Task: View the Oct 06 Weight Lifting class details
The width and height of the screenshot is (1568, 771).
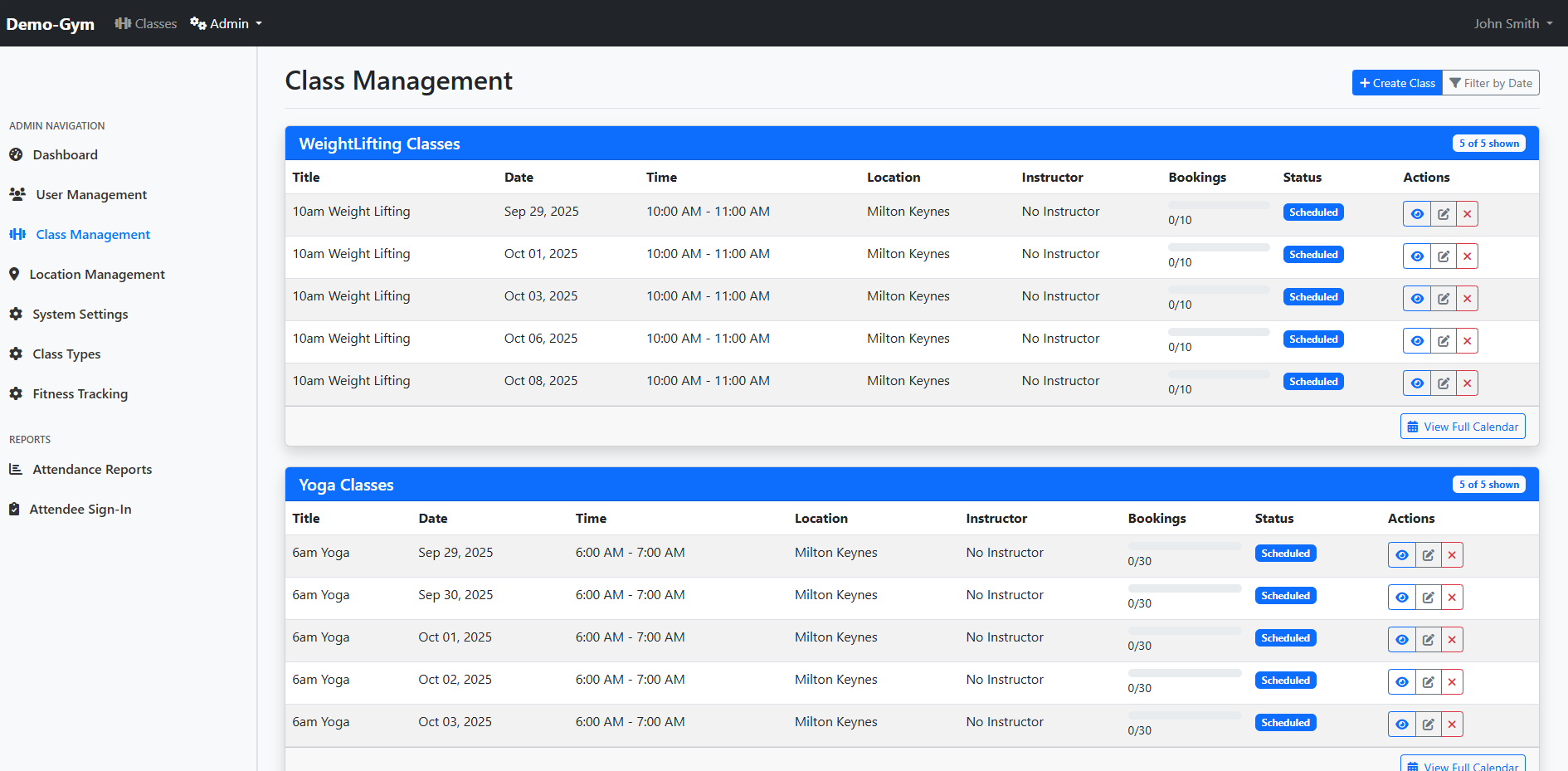Action: tap(1417, 341)
